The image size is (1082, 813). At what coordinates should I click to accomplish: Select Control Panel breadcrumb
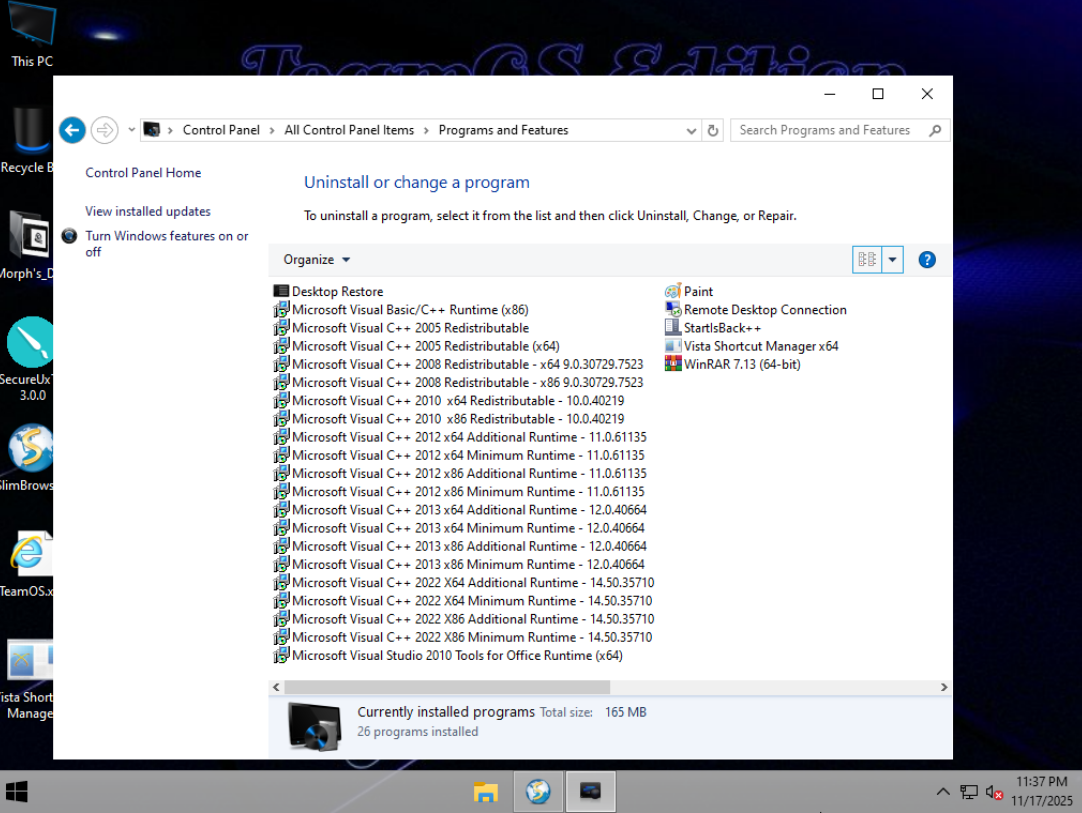221,130
